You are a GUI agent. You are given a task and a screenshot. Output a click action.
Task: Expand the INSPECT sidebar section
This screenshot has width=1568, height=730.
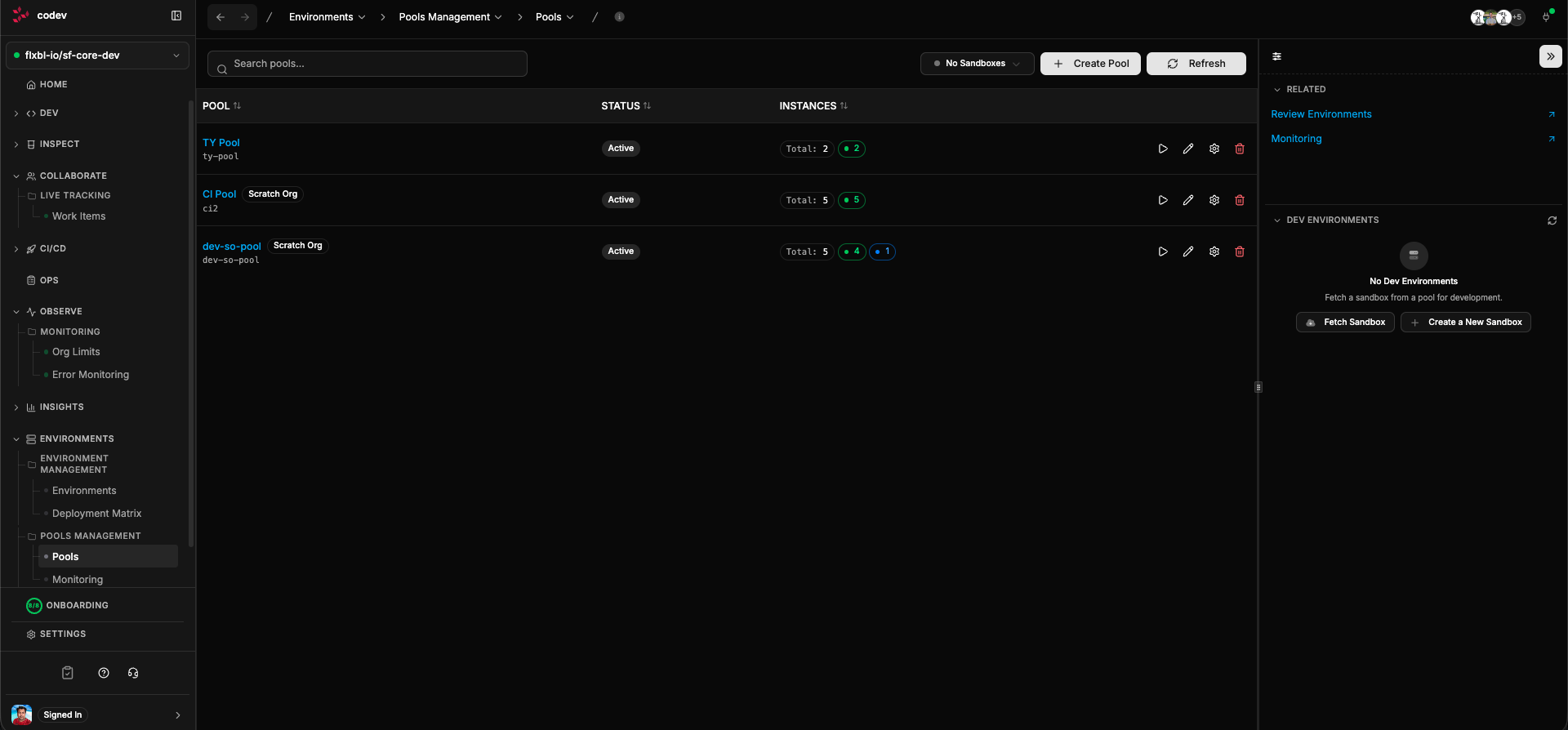pos(16,145)
